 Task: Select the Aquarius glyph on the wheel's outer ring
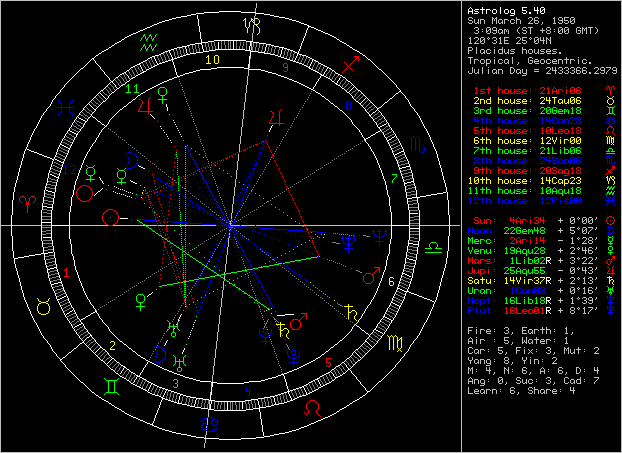point(149,41)
